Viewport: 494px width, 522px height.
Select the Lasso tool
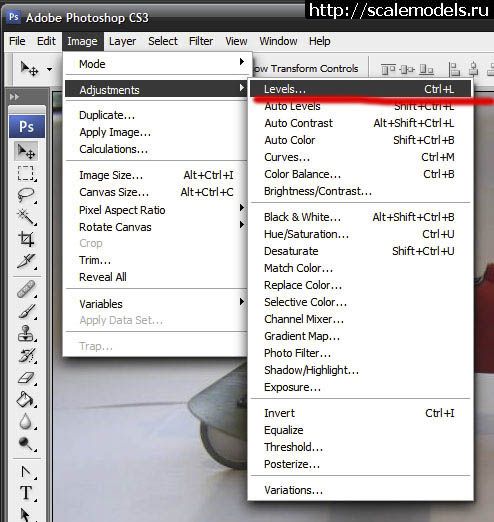coord(26,195)
